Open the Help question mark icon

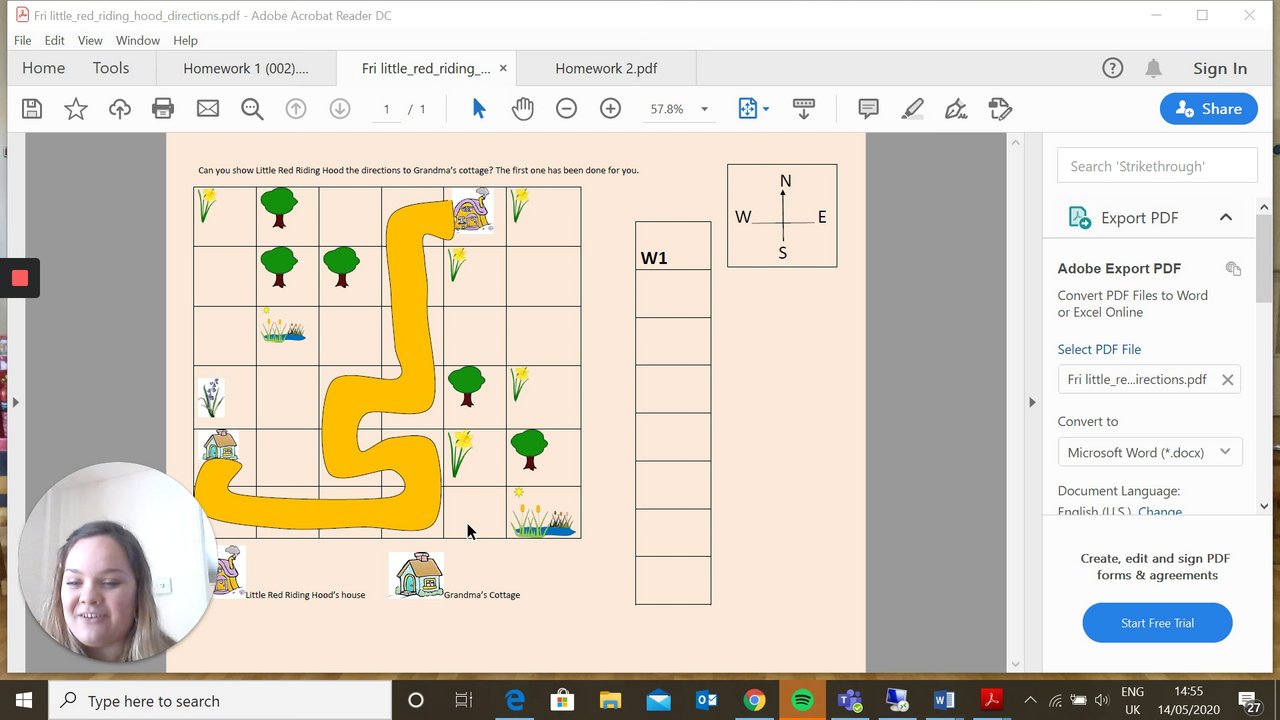(x=1112, y=68)
